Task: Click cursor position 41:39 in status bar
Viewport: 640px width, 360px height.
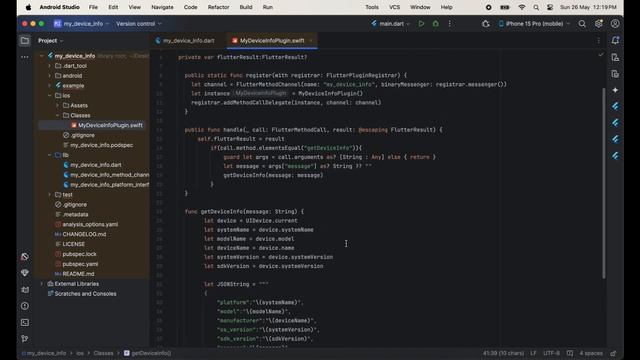Action: [503, 353]
